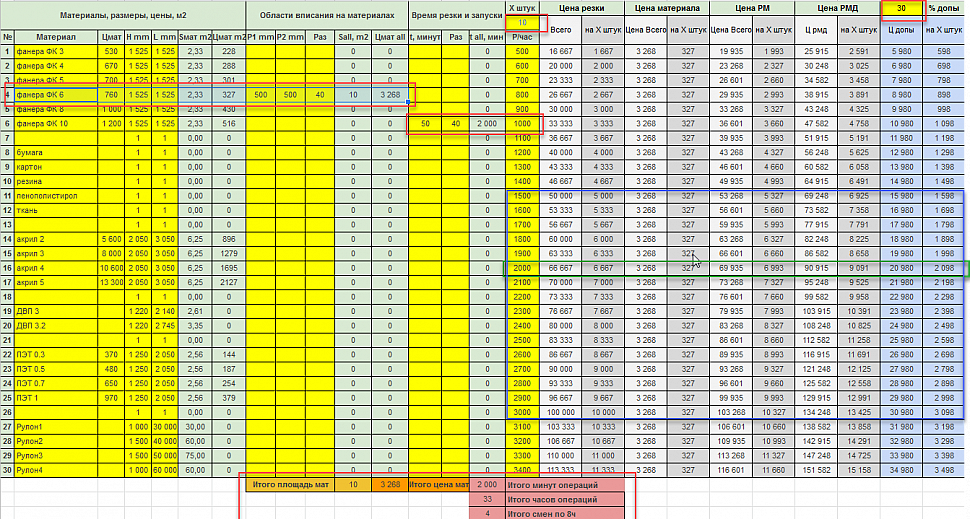Click the '1279' Цмат m2 cell for акрил 3
The height and width of the screenshot is (519, 970).
[228, 254]
